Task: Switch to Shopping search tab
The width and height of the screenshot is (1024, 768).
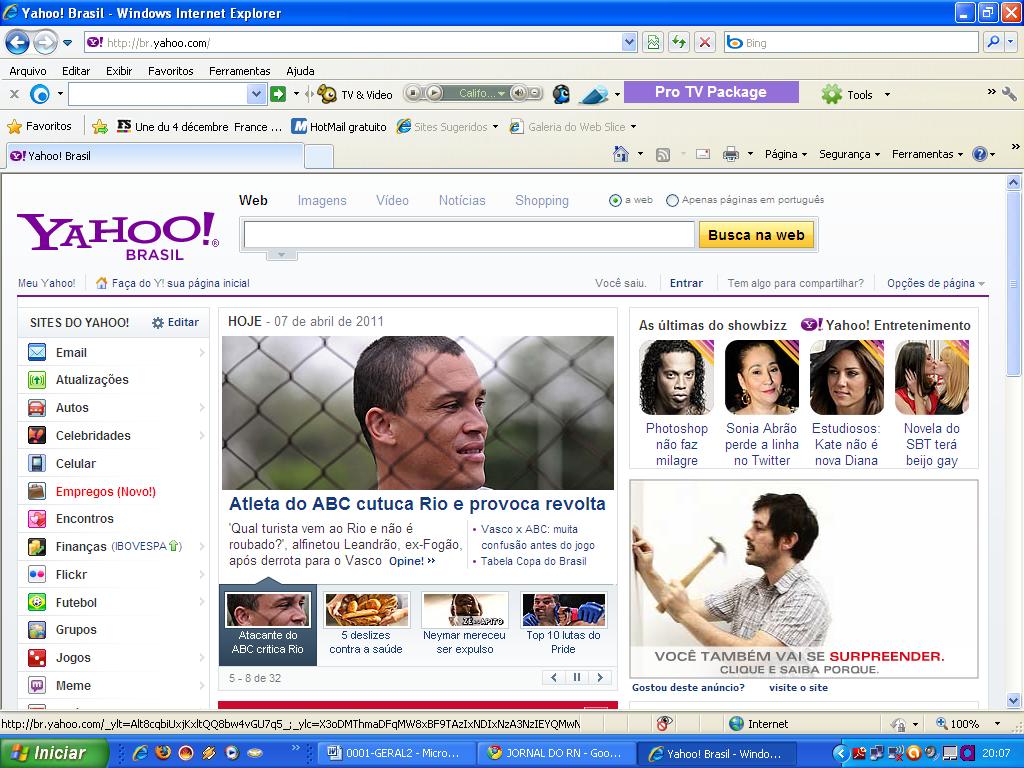Action: coord(541,201)
